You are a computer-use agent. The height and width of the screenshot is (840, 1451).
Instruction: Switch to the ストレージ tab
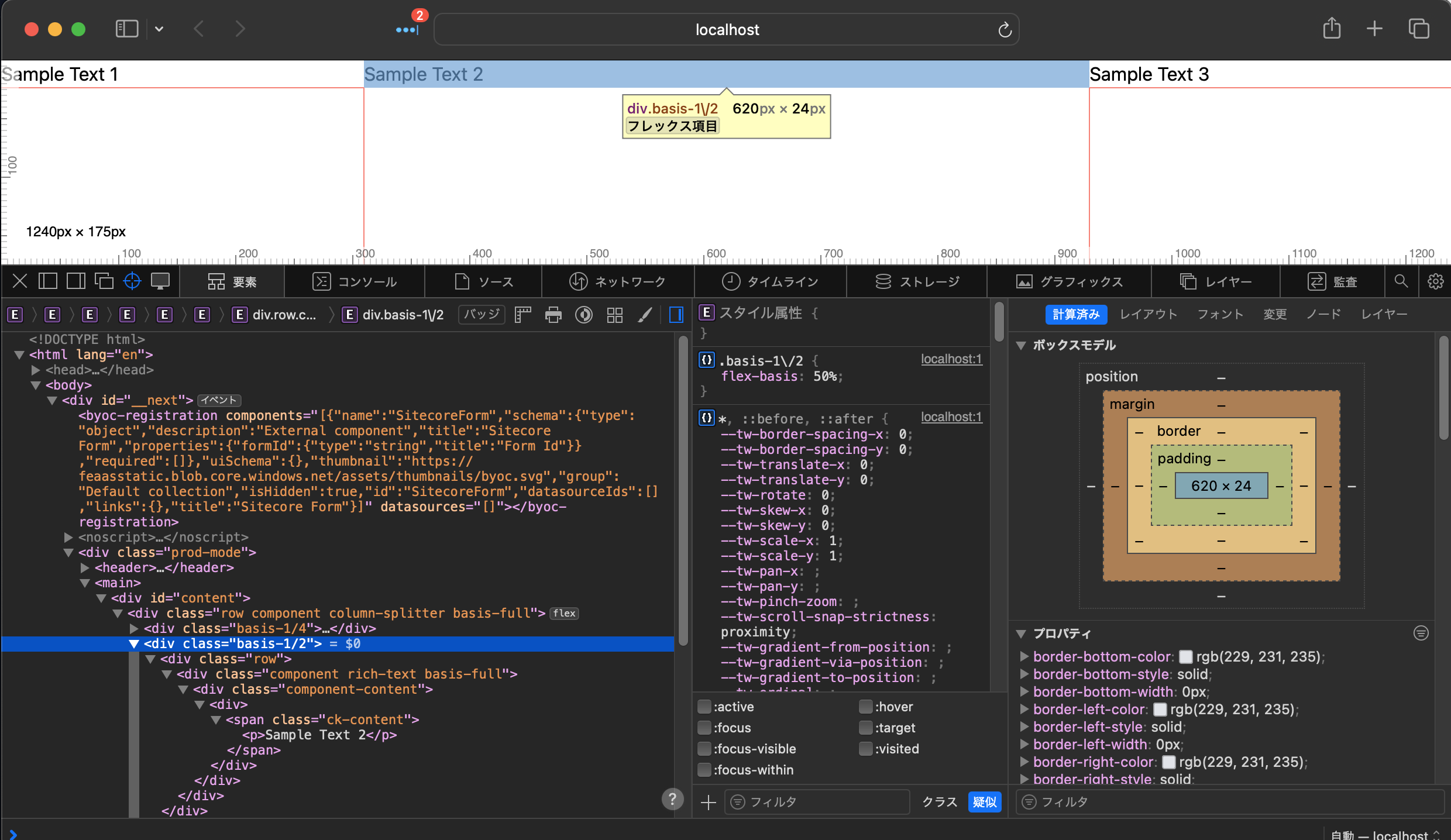pyautogui.click(x=917, y=281)
